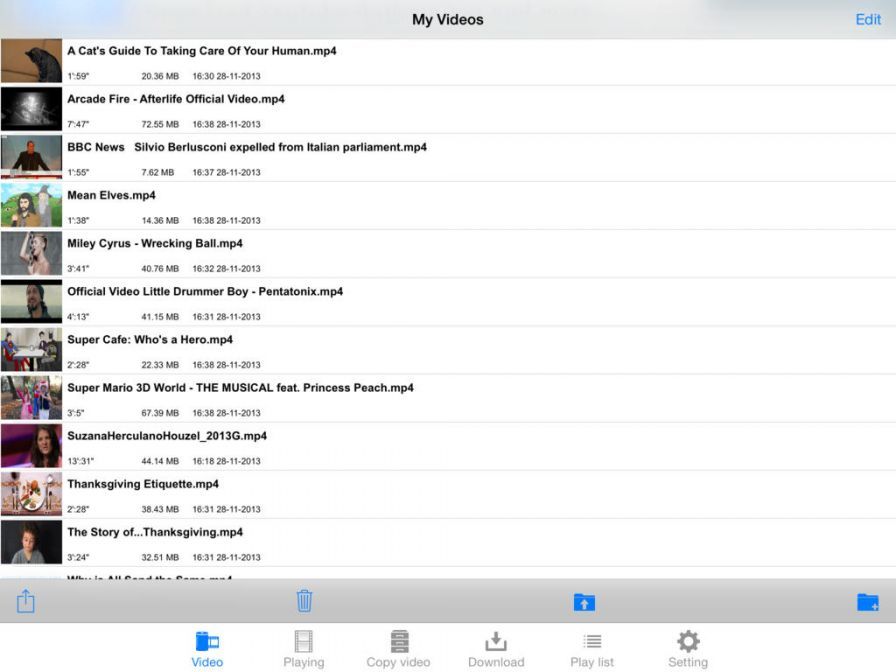
Task: Open the Setting gear tab
Action: (x=688, y=648)
